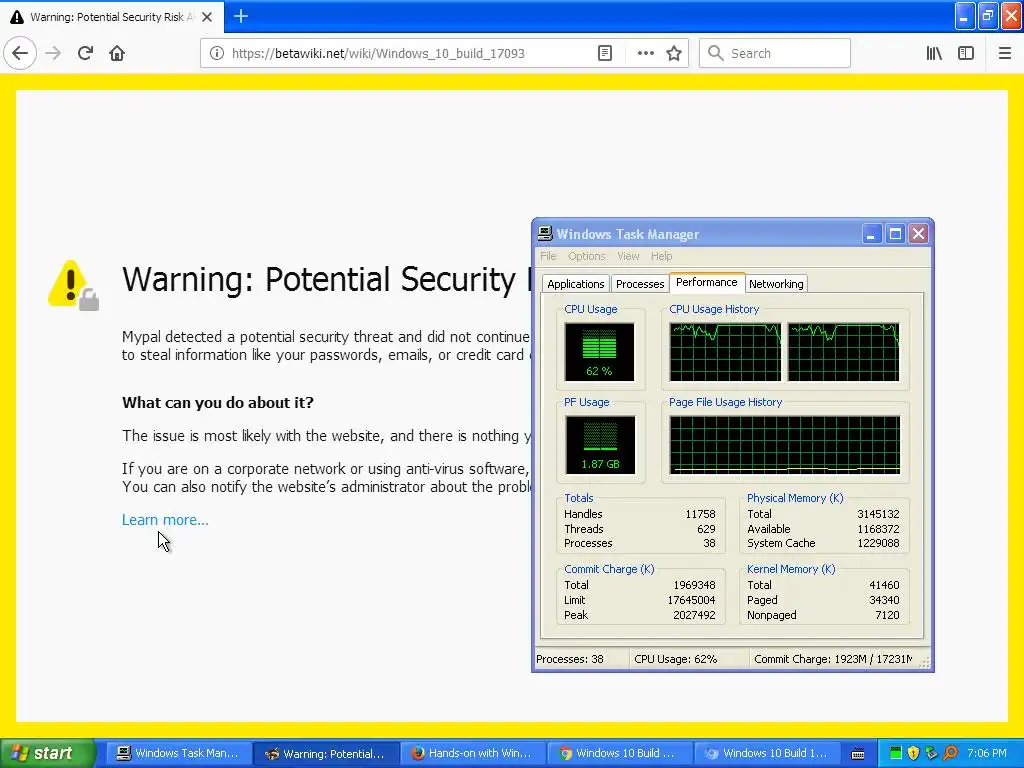Click Commit Charge Limit 17645004
The image size is (1024, 768).
[692, 600]
